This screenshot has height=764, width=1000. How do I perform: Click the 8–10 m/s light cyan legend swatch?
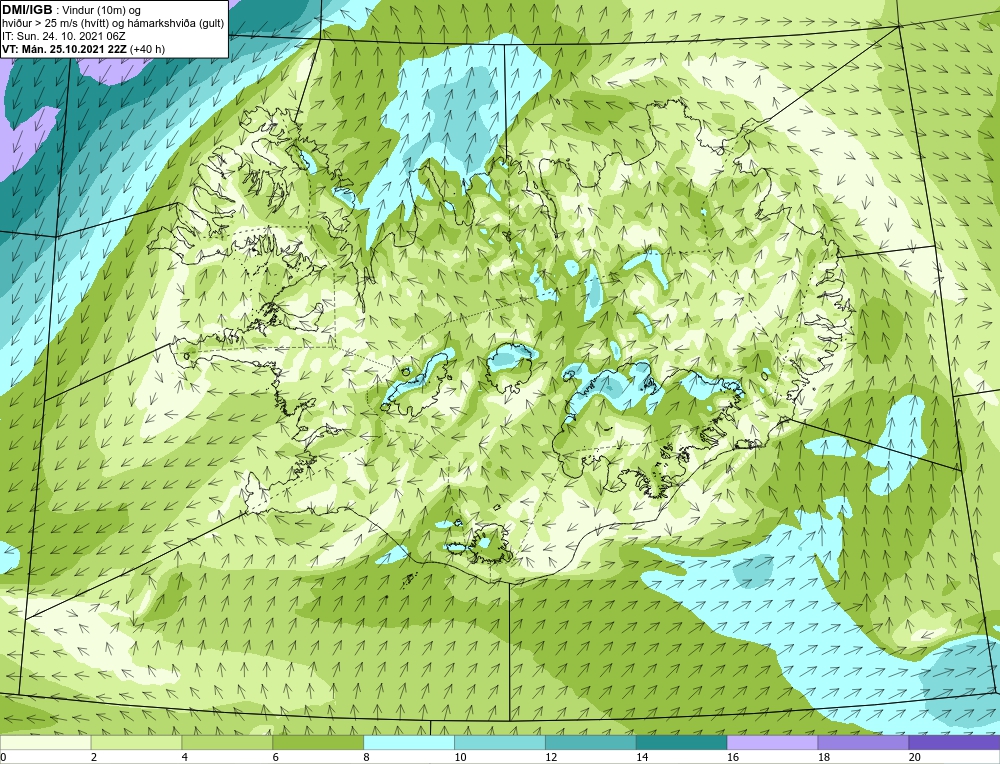[409, 742]
